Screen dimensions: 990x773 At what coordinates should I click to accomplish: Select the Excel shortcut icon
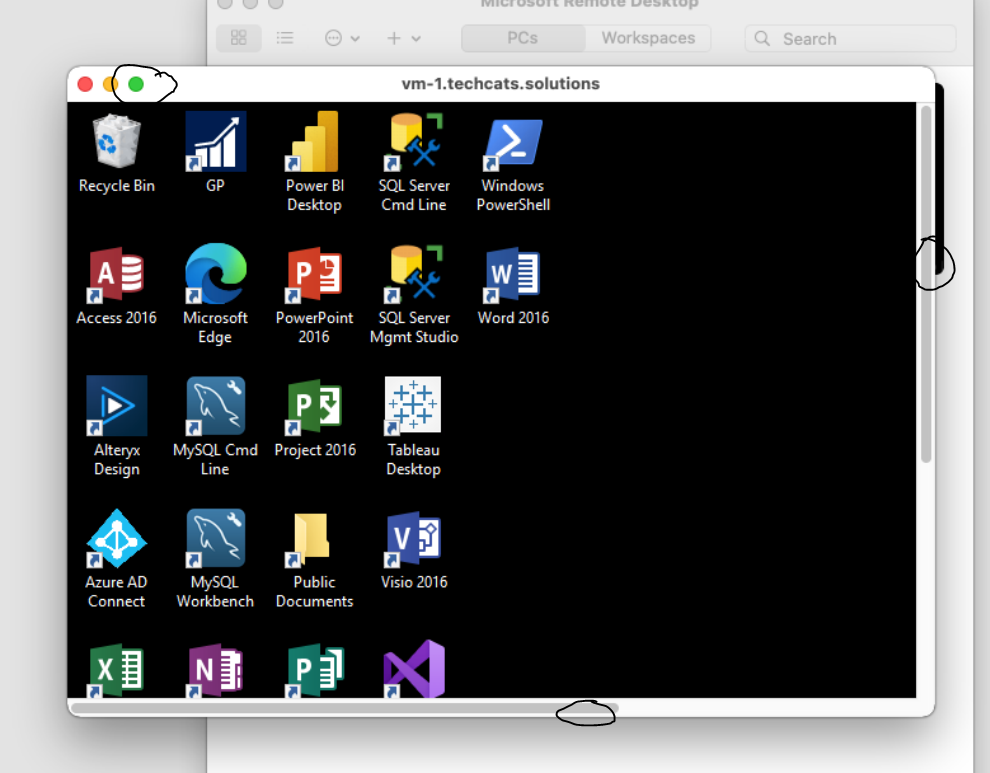point(116,670)
